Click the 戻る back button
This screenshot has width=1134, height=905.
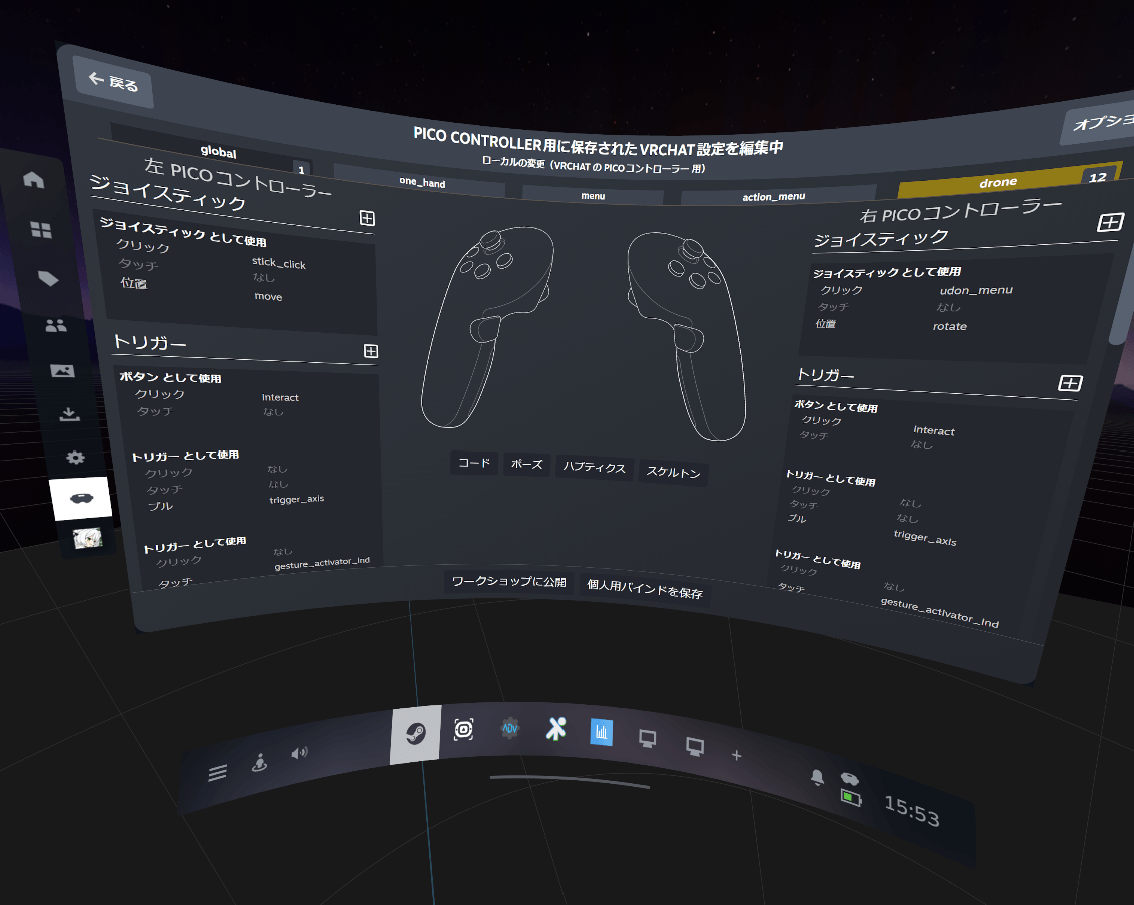pyautogui.click(x=113, y=83)
